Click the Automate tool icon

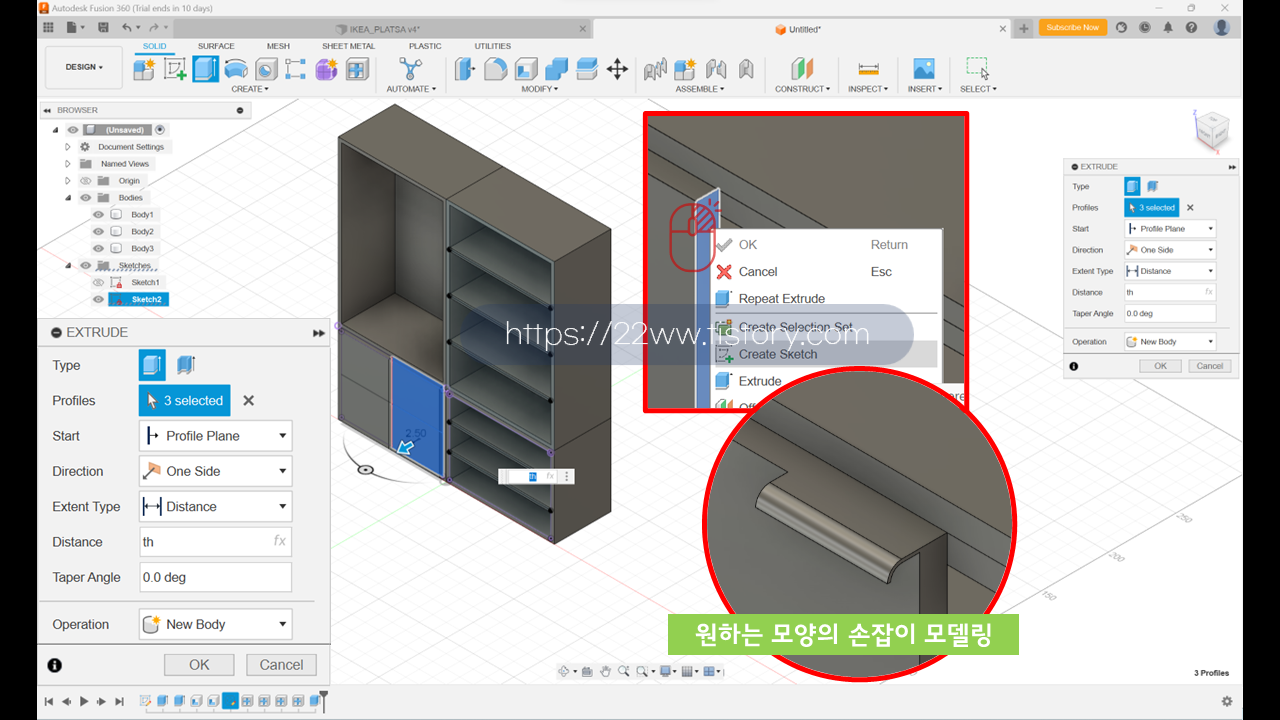(x=410, y=69)
